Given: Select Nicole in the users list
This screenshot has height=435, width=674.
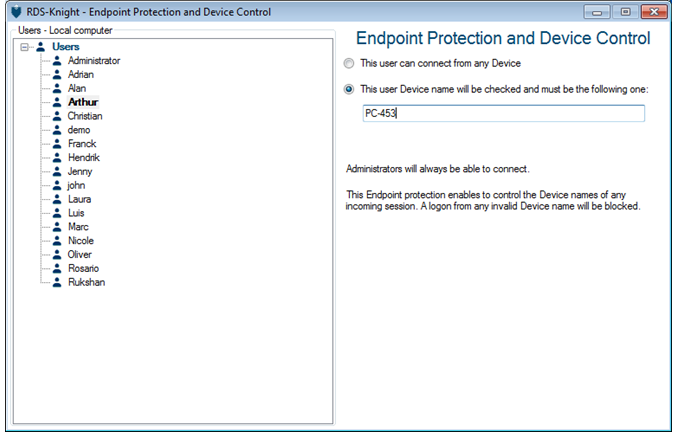Looking at the screenshot, I should coord(82,241).
